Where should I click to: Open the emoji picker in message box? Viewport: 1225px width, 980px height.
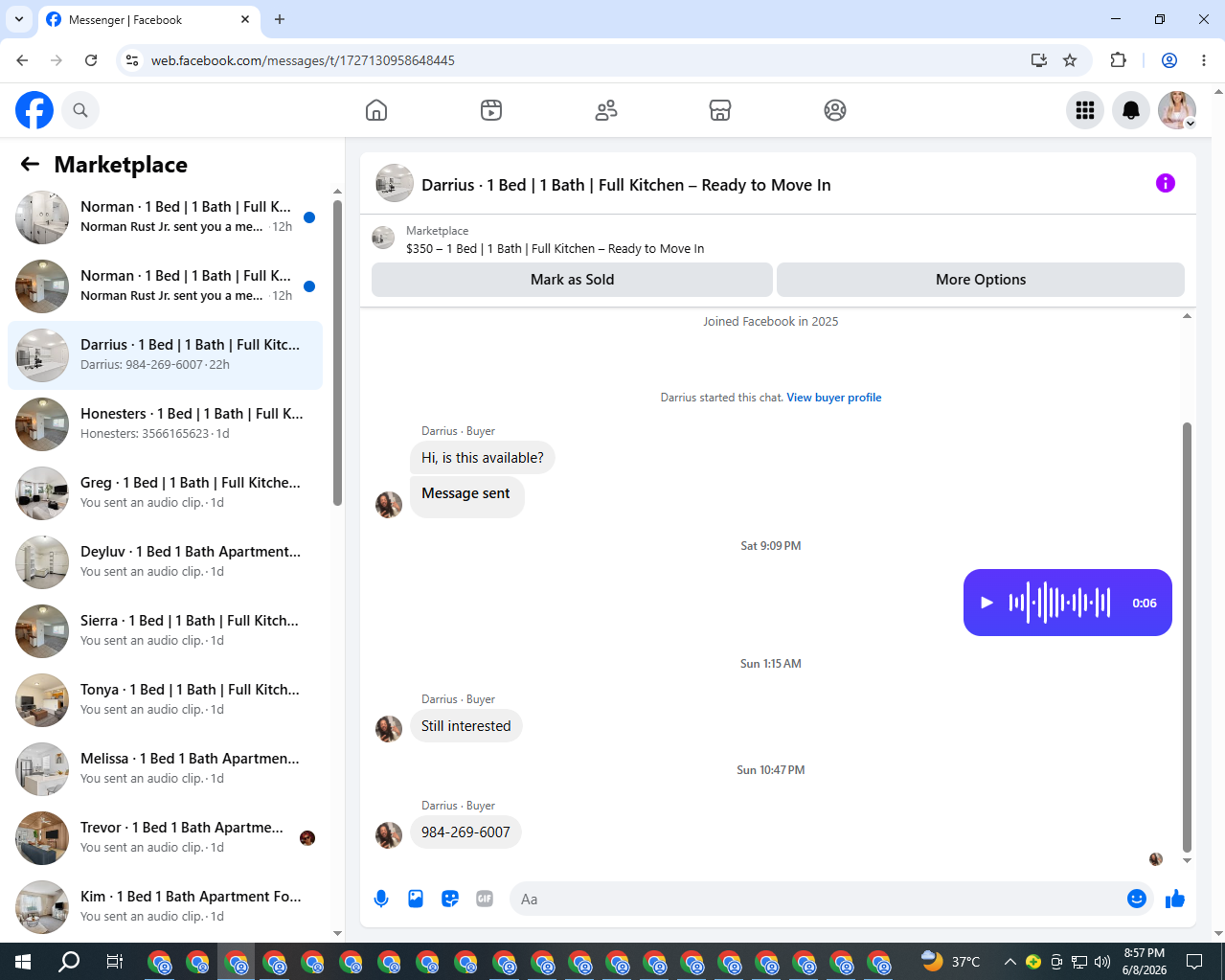pyautogui.click(x=1137, y=899)
